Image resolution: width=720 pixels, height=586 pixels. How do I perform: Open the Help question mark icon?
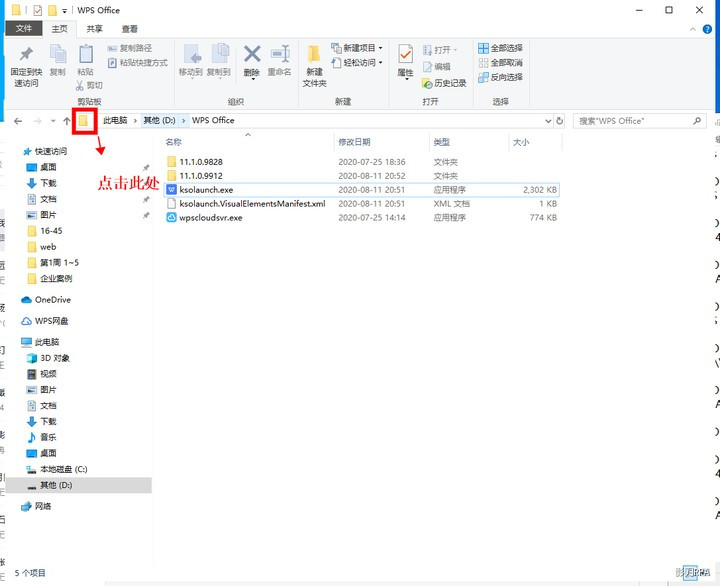point(707,29)
